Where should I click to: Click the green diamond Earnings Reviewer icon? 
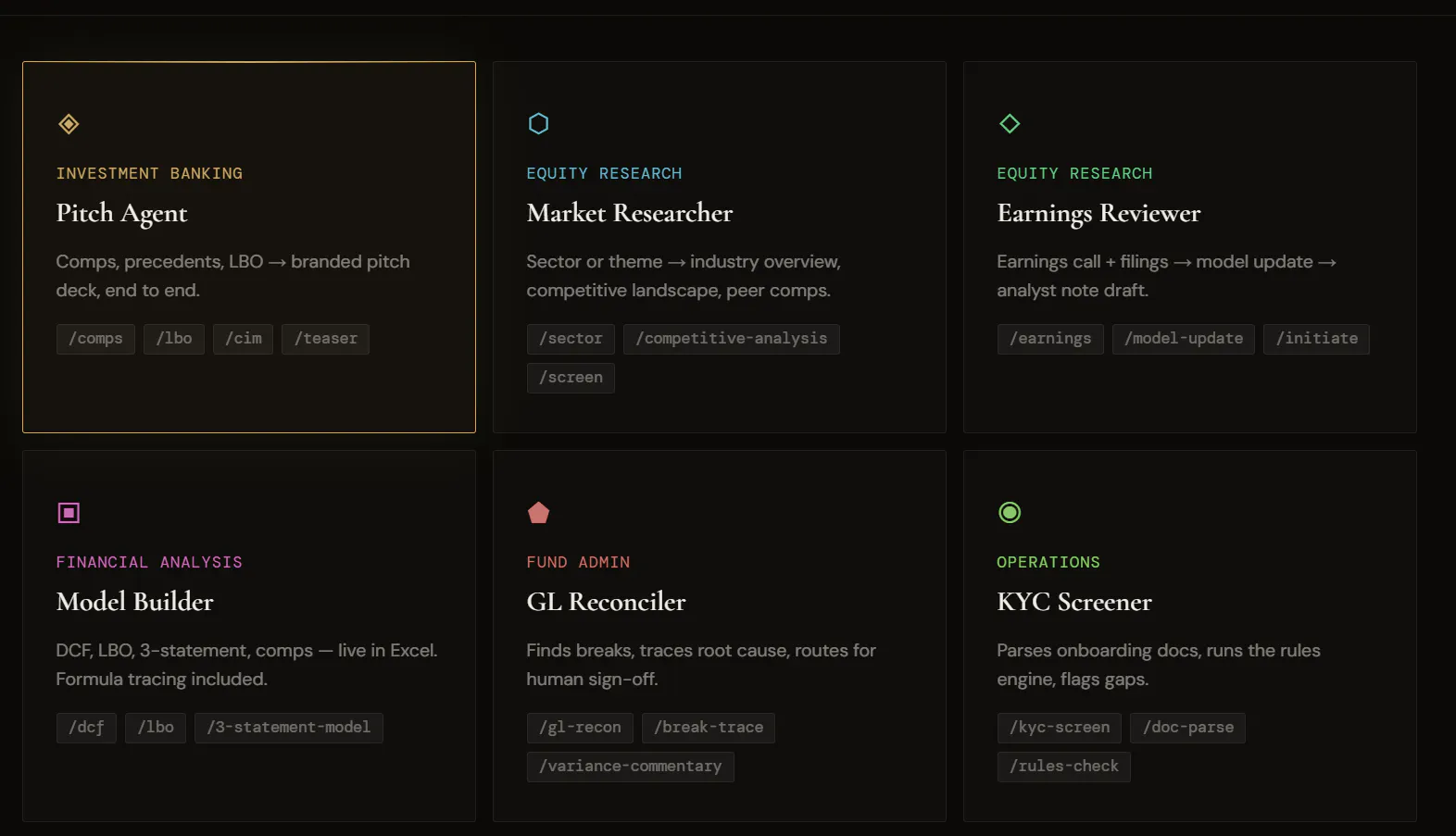coord(1010,124)
